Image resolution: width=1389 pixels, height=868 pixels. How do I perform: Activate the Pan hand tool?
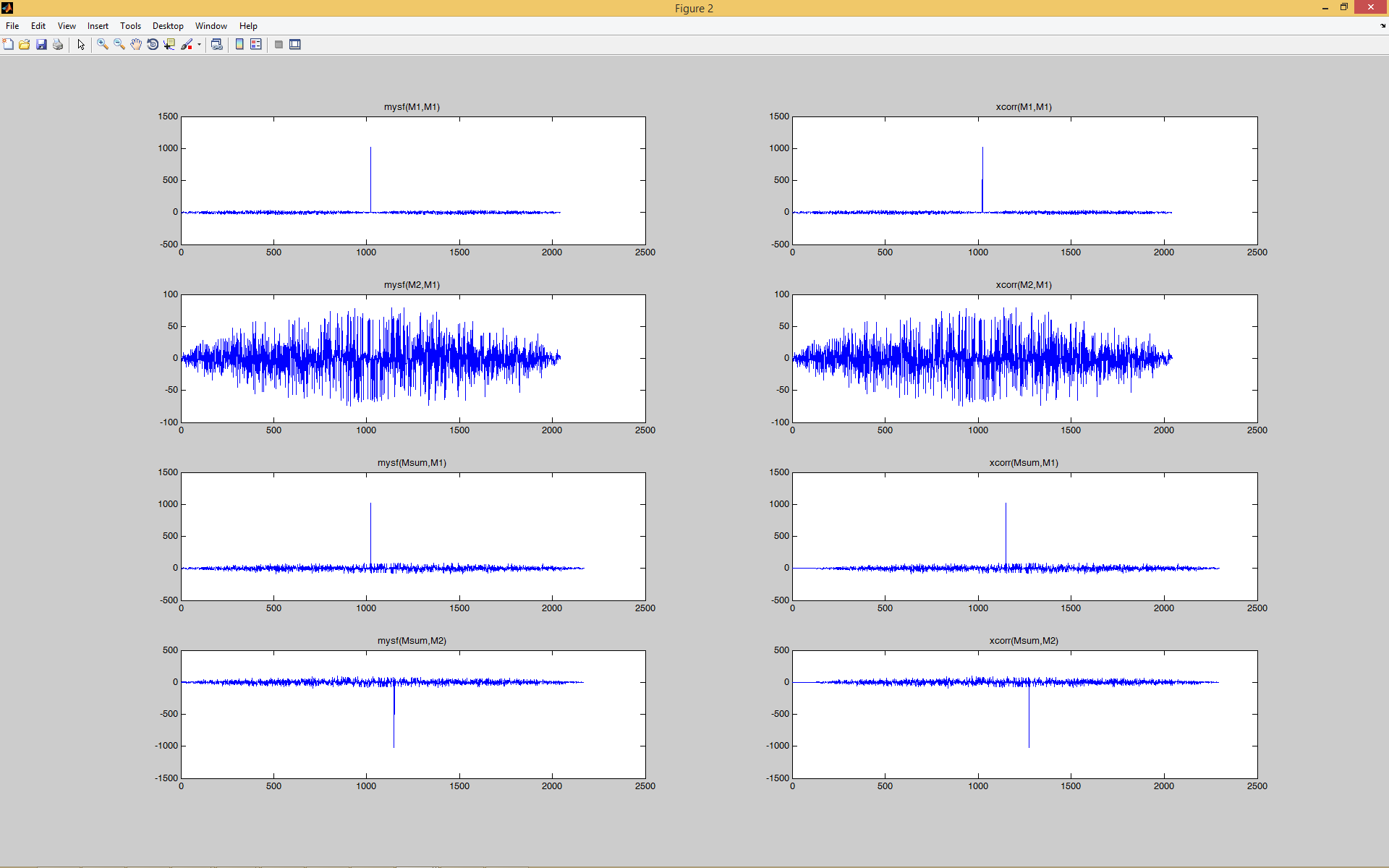pyautogui.click(x=136, y=45)
